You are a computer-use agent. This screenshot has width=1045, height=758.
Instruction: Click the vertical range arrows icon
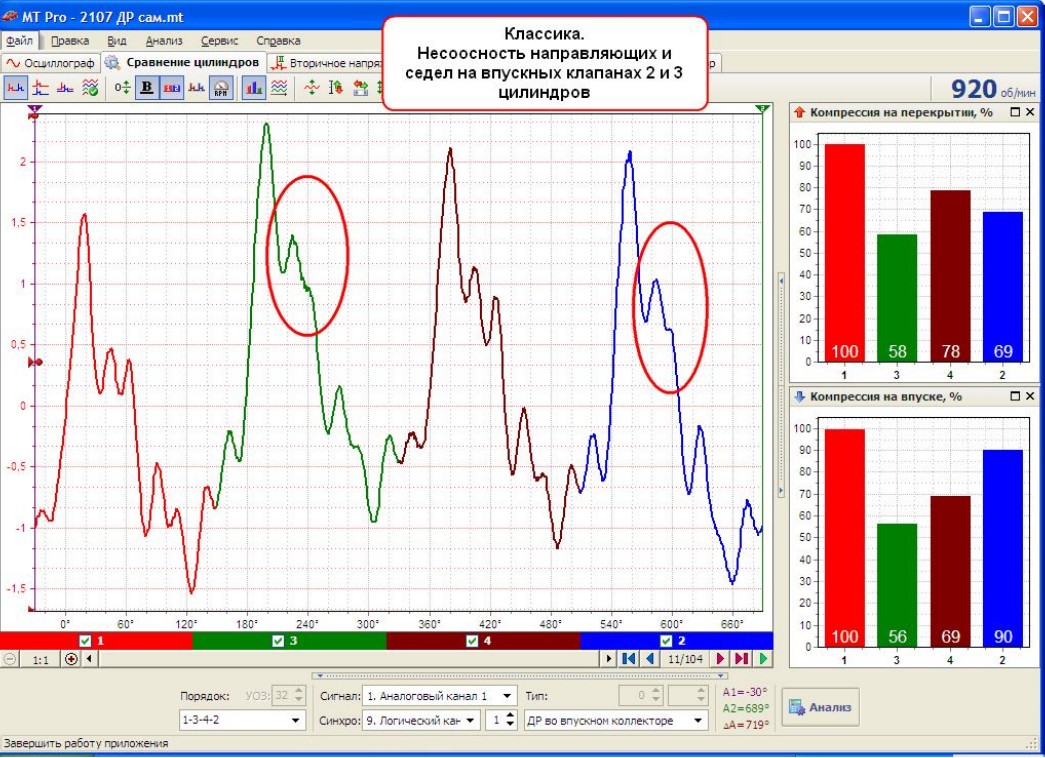point(336,87)
